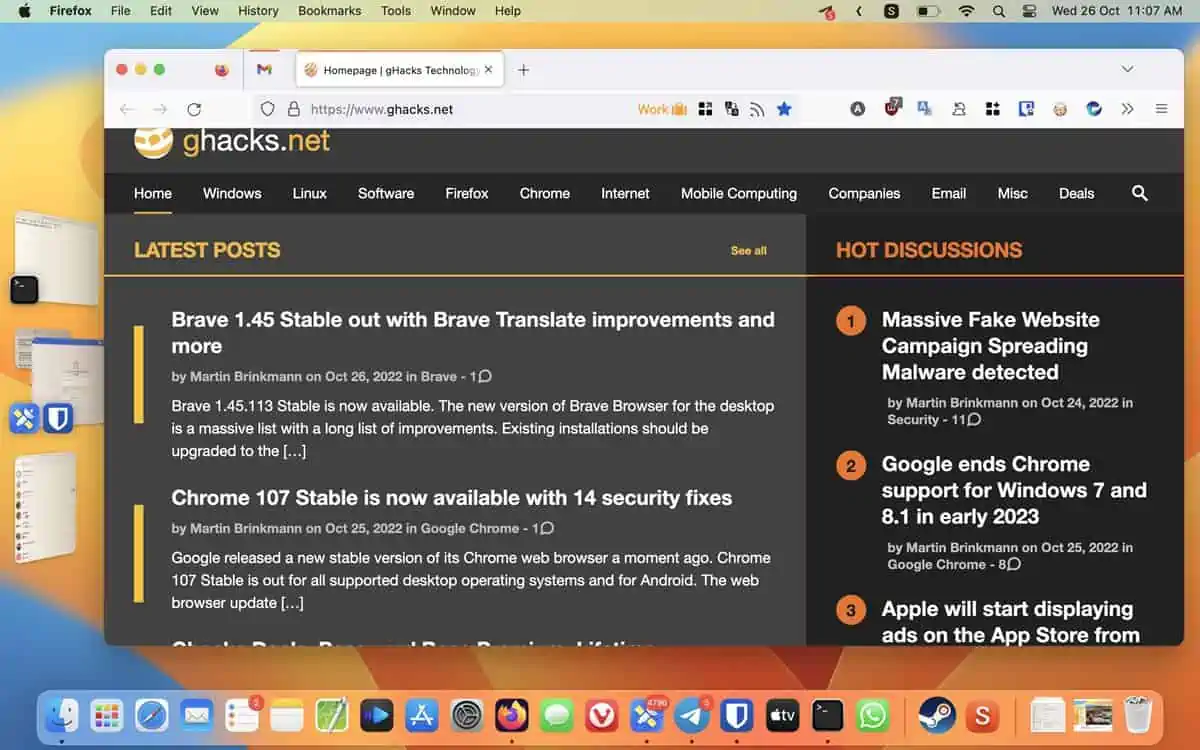
Task: Open Chrome 107 Stable article
Action: pos(451,498)
